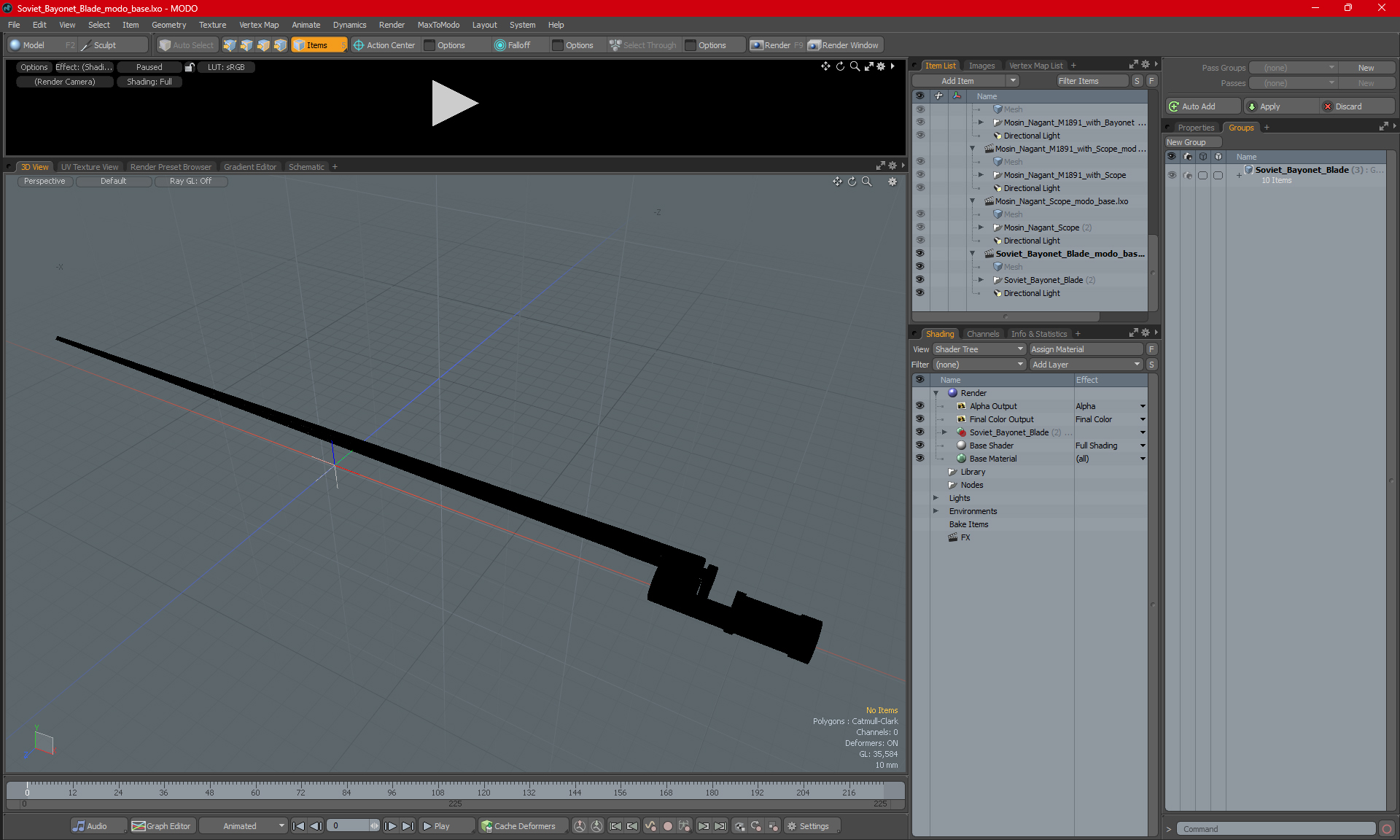Image resolution: width=1400 pixels, height=840 pixels.
Task: Collapse Mosin_Nagant_Scope_modo_base.lxo scene
Action: pyautogui.click(x=972, y=201)
